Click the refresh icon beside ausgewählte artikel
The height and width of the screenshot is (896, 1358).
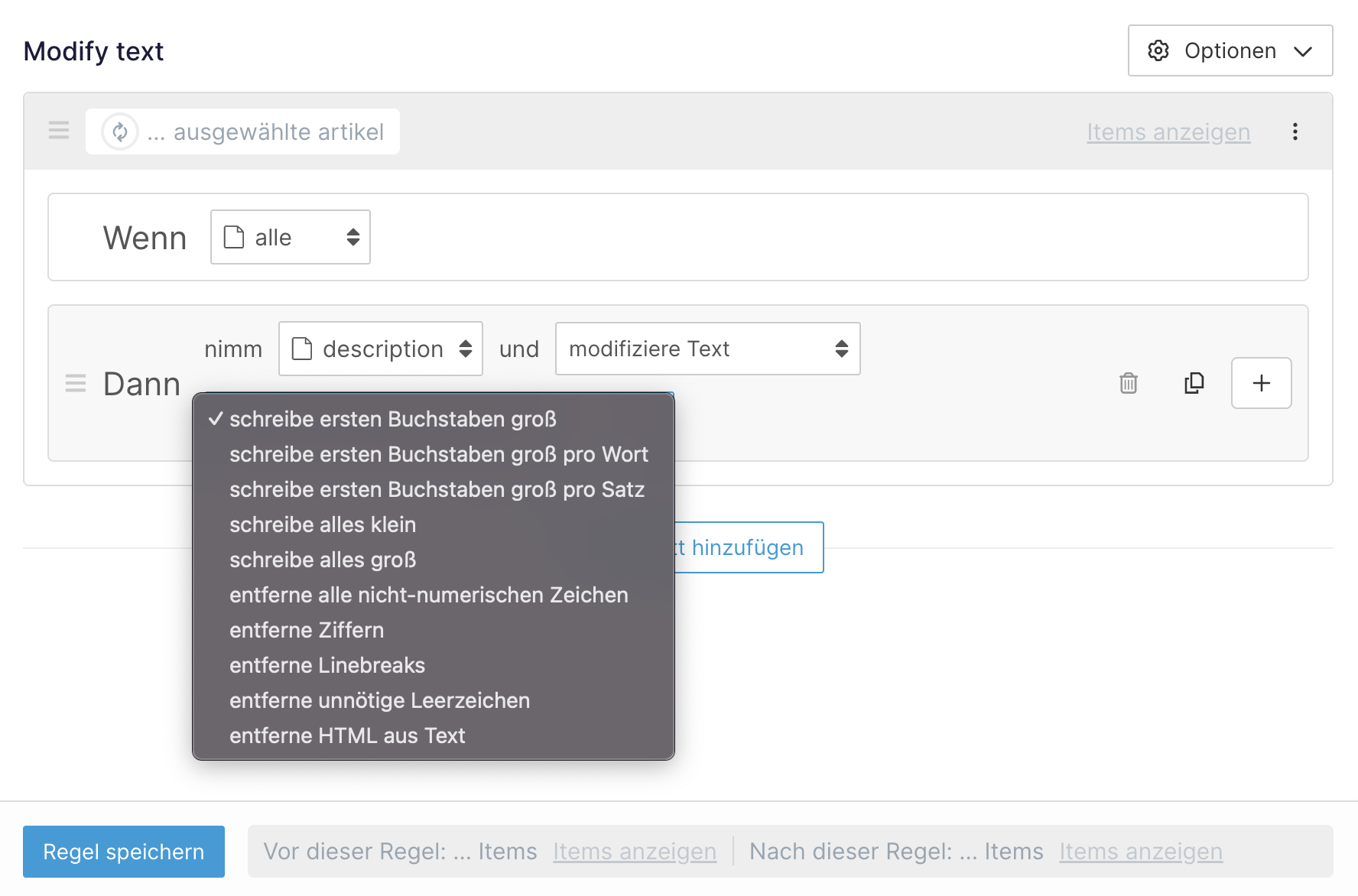click(120, 131)
